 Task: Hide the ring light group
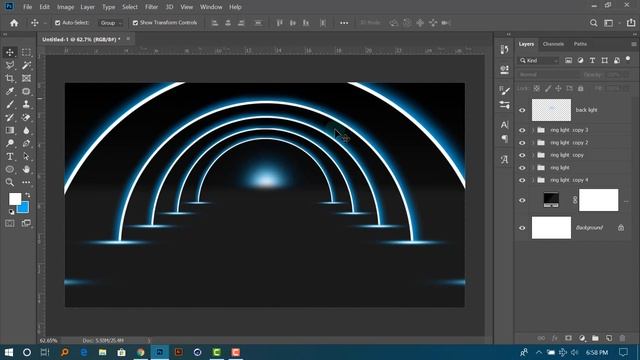click(x=522, y=168)
